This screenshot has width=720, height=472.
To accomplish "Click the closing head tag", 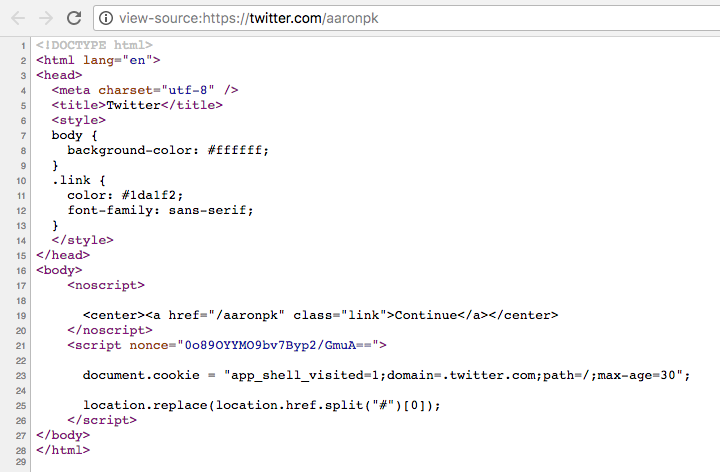I will 63,255.
